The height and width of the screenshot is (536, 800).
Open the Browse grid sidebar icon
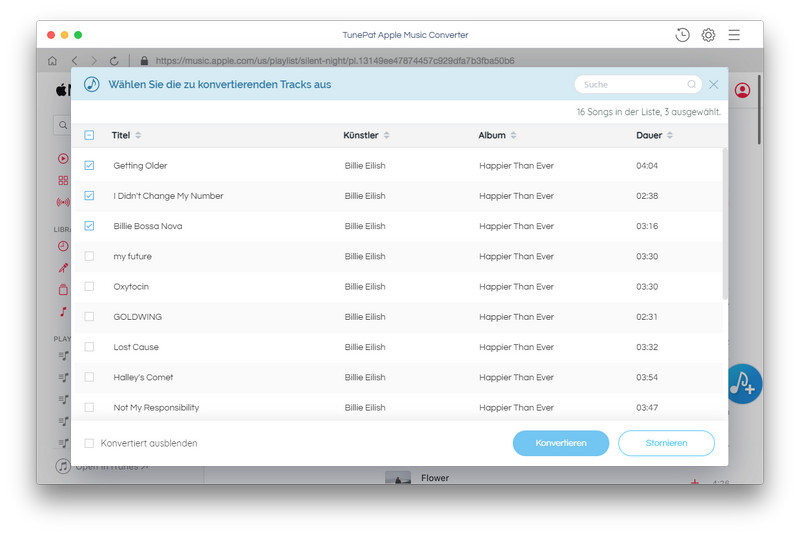pos(63,181)
